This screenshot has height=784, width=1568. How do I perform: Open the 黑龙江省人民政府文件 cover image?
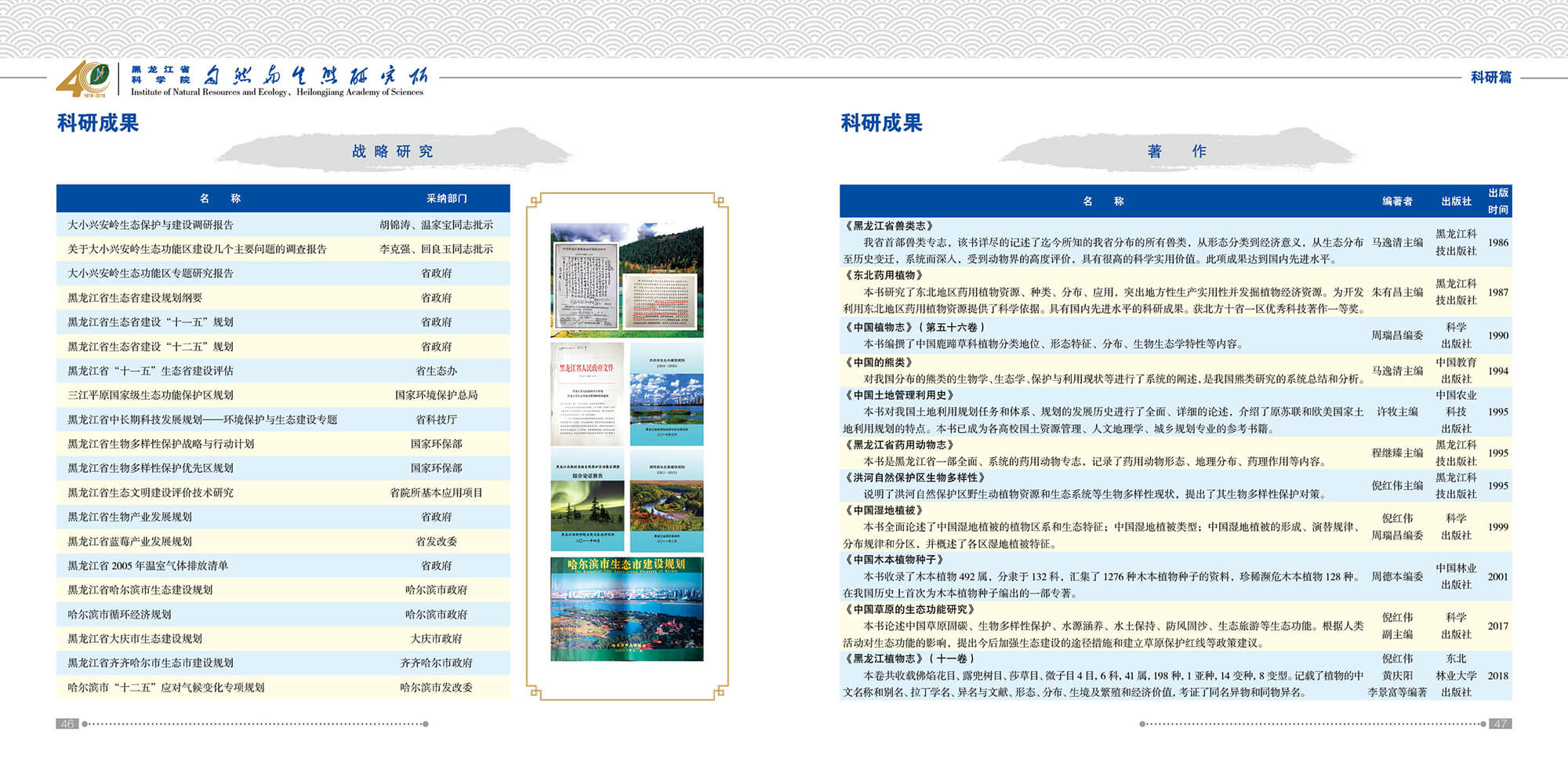pos(587,394)
